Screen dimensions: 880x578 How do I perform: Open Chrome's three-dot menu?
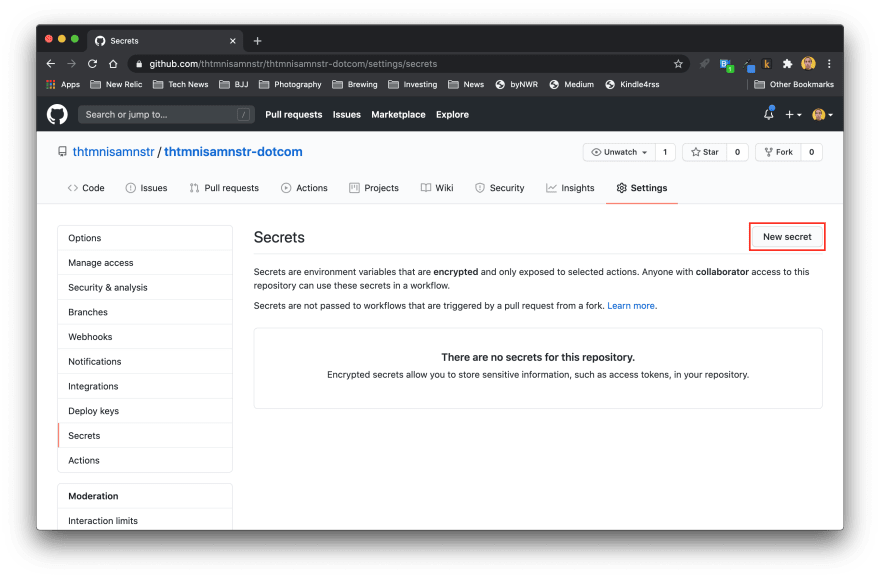point(829,64)
